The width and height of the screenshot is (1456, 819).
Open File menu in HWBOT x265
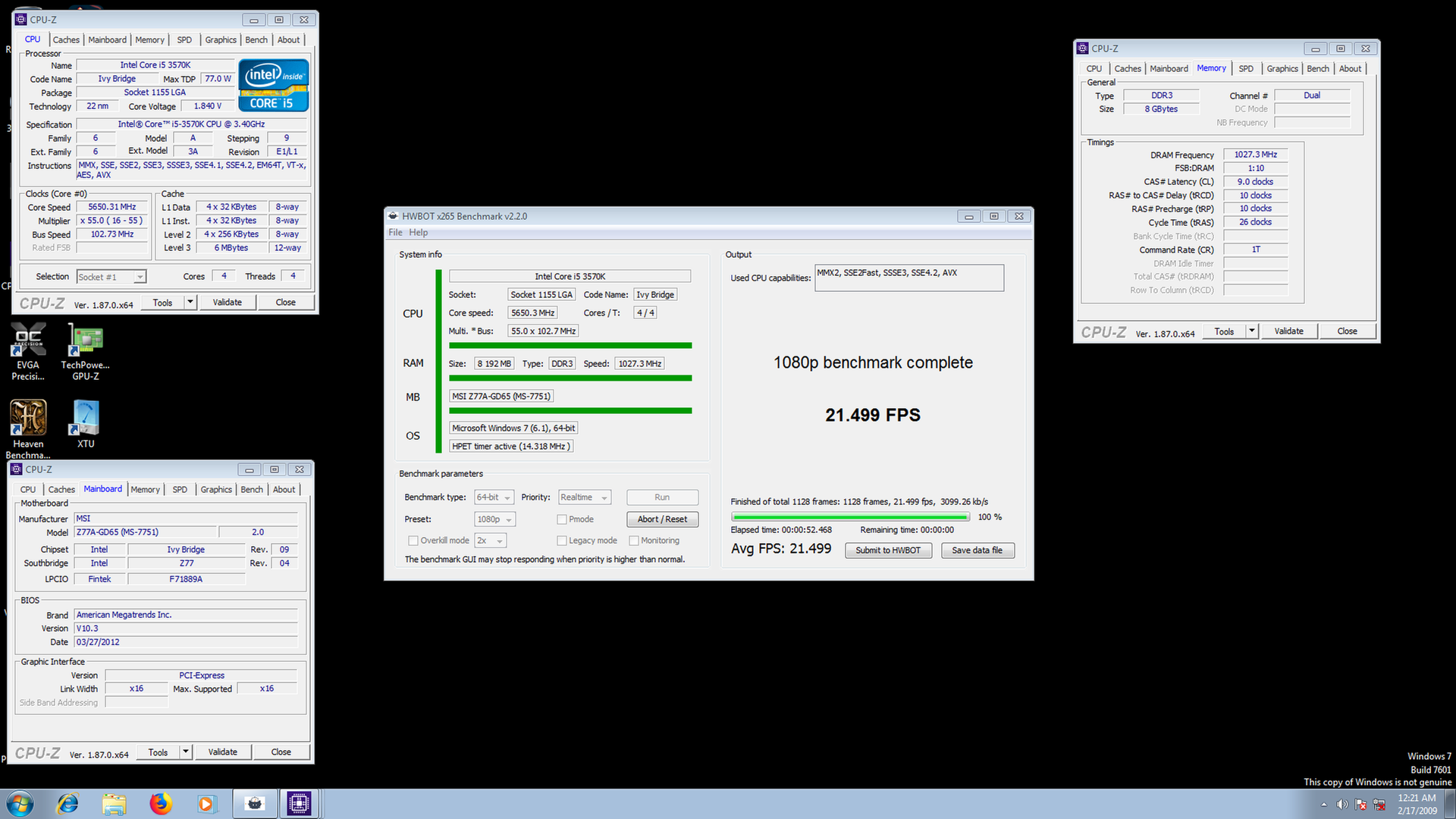(396, 233)
